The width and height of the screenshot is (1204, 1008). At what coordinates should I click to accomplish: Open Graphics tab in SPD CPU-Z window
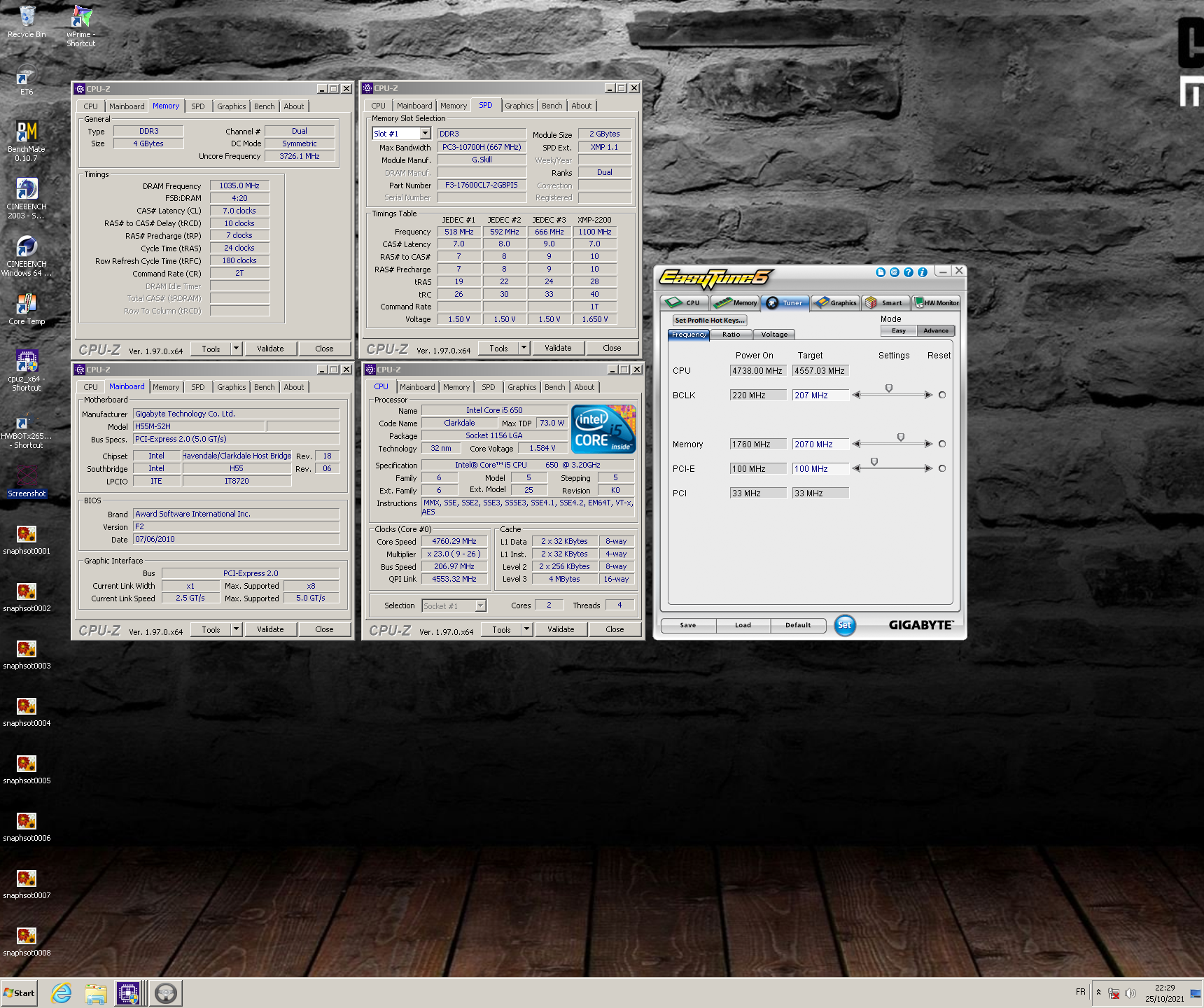tap(519, 106)
